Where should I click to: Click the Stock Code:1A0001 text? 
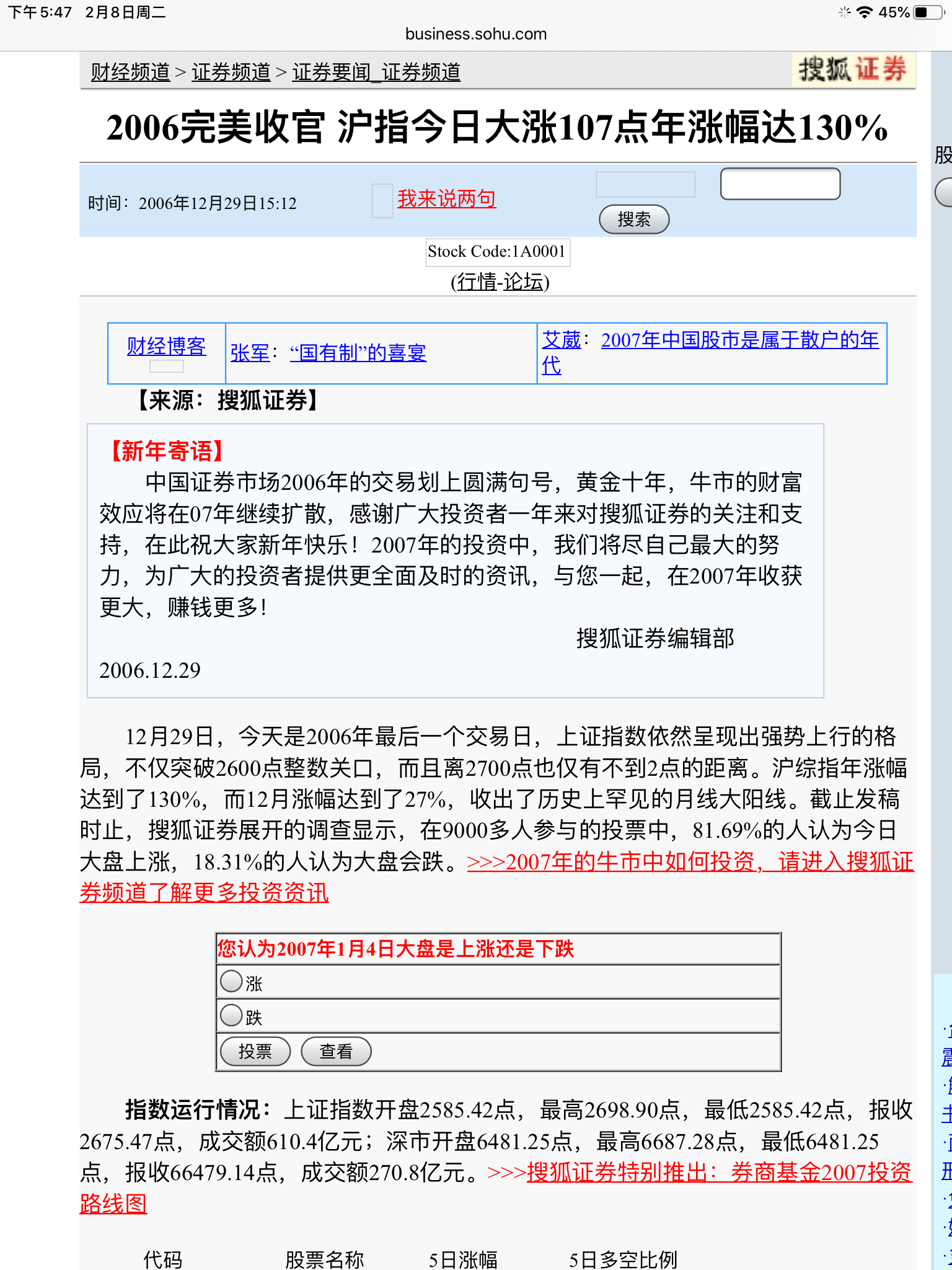(x=497, y=252)
